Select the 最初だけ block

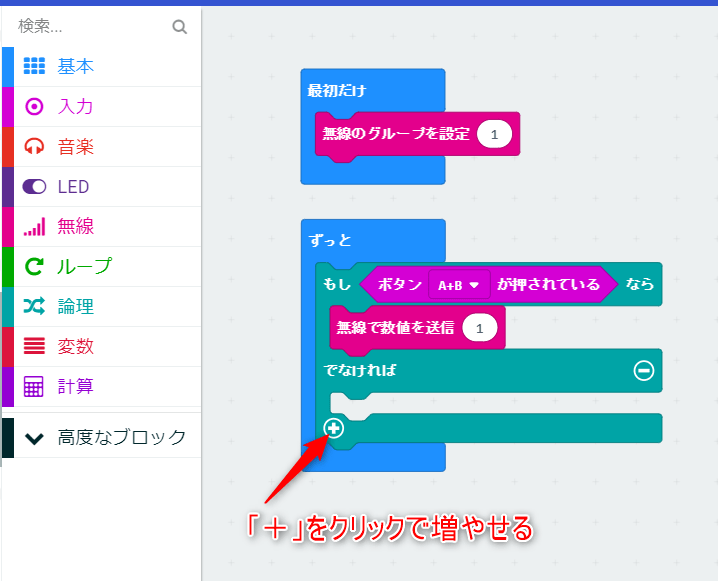(337, 90)
